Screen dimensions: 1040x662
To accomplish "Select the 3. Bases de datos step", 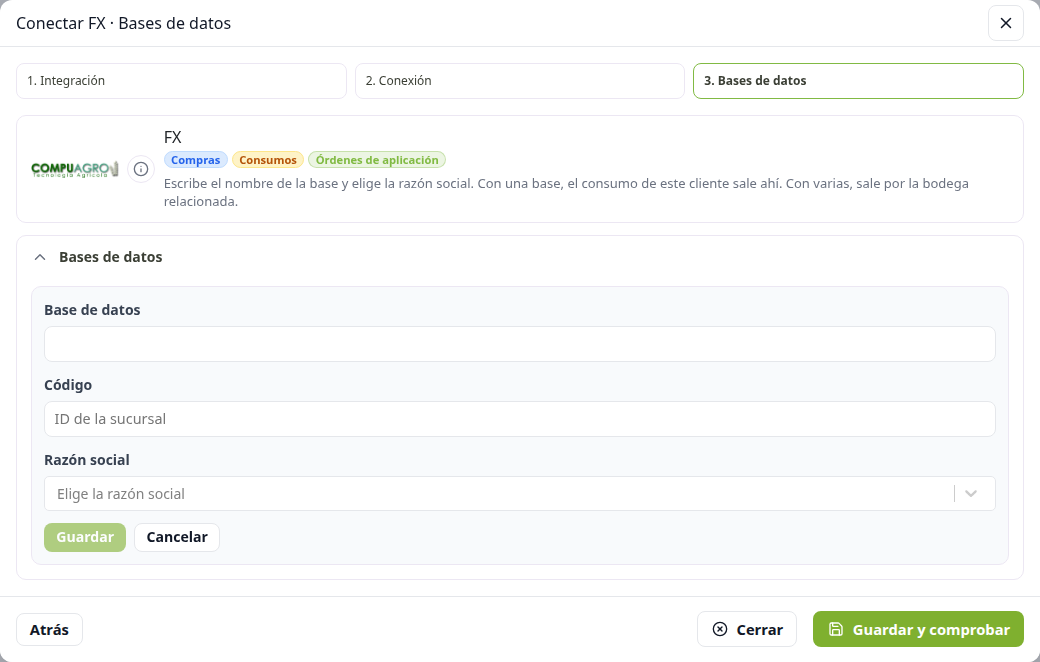I will [x=858, y=81].
